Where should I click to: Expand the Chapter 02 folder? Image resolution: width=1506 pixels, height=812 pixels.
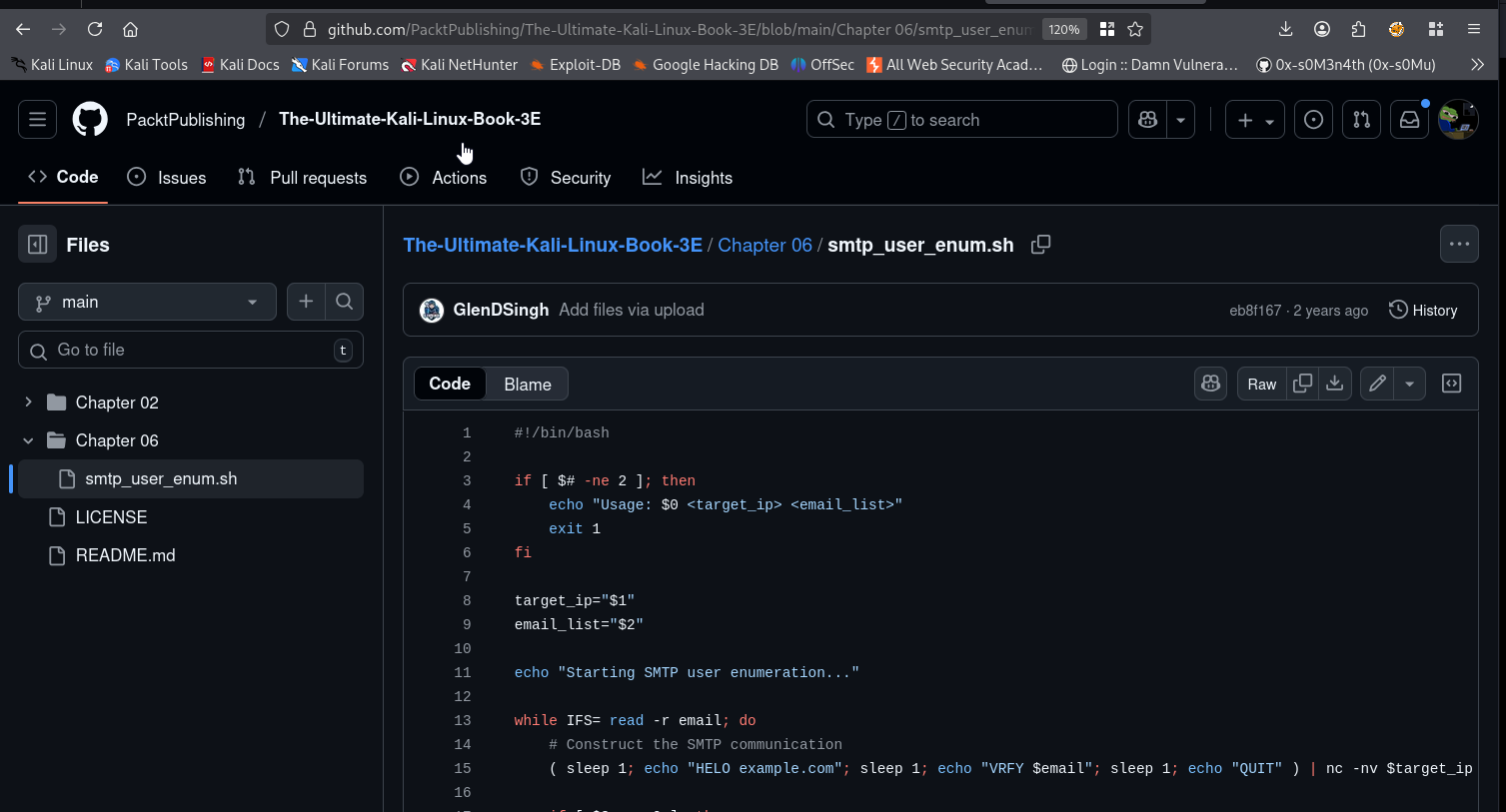coord(28,403)
